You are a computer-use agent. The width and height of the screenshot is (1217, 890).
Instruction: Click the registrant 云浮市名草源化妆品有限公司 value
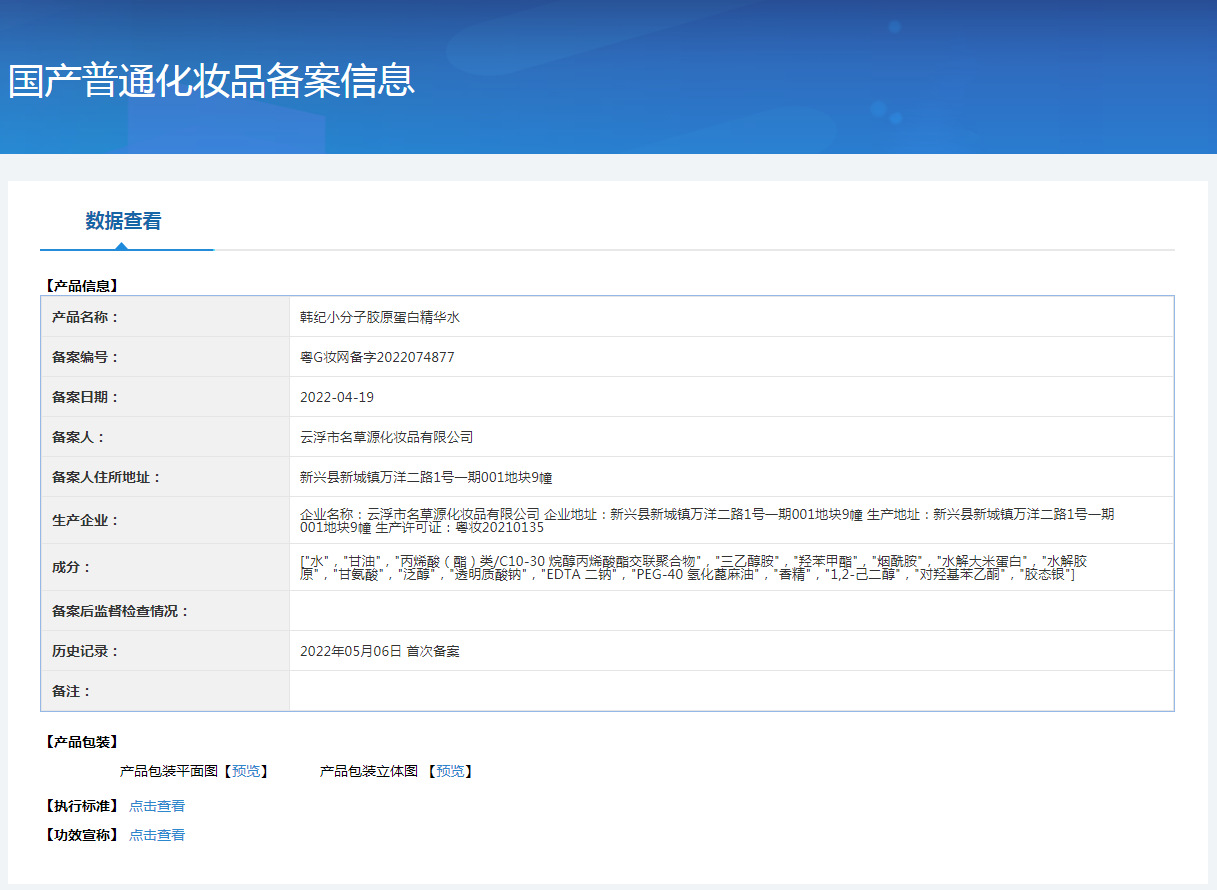pos(386,437)
